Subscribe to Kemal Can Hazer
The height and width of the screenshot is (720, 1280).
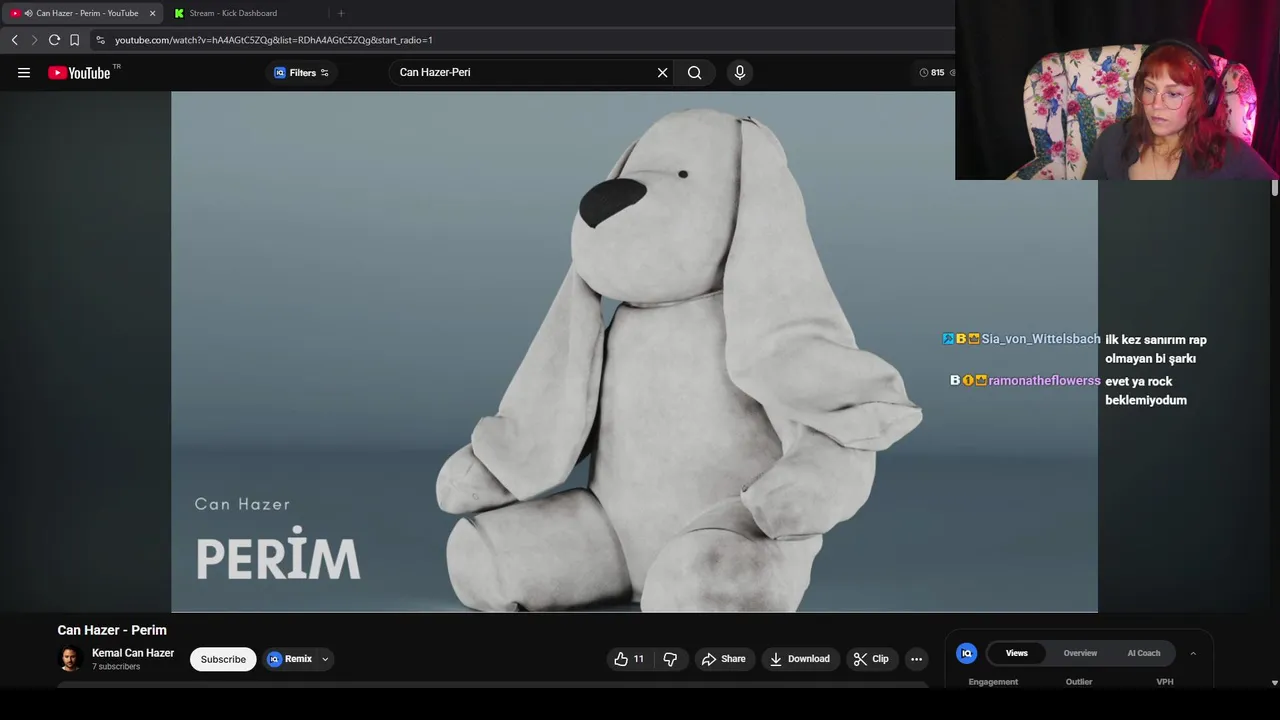(223, 659)
